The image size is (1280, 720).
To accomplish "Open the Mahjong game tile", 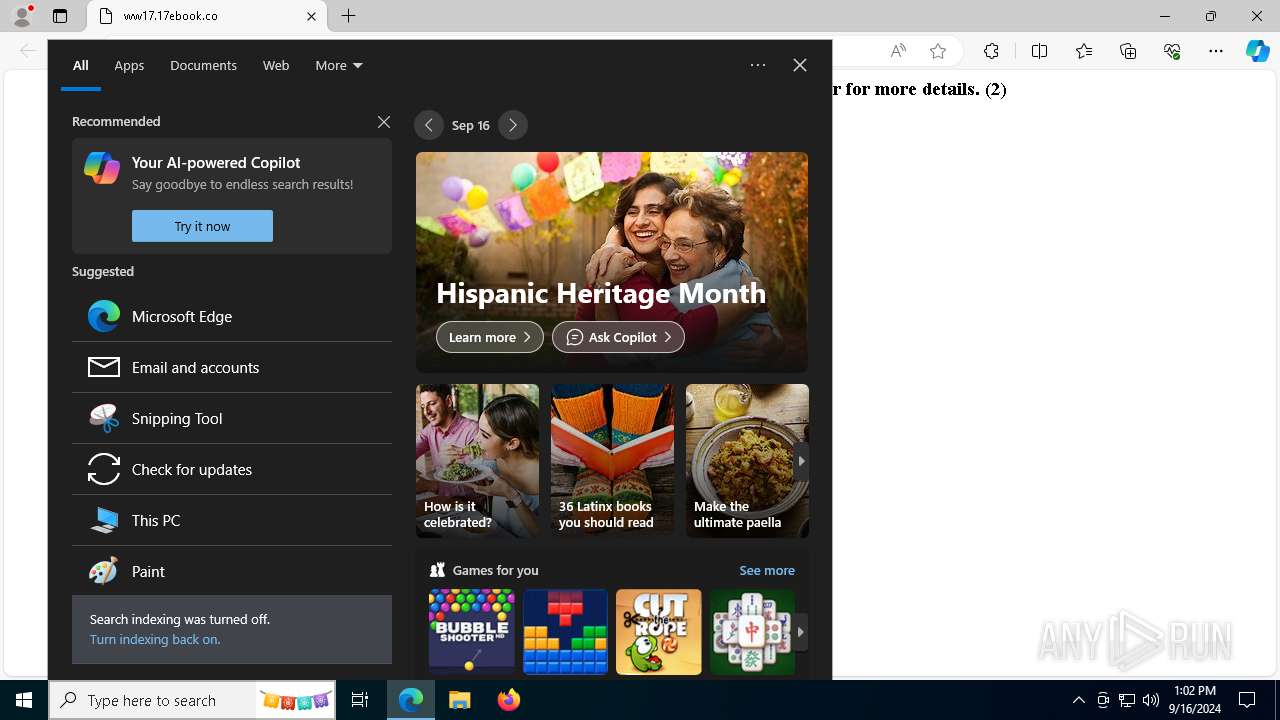I will [x=752, y=632].
